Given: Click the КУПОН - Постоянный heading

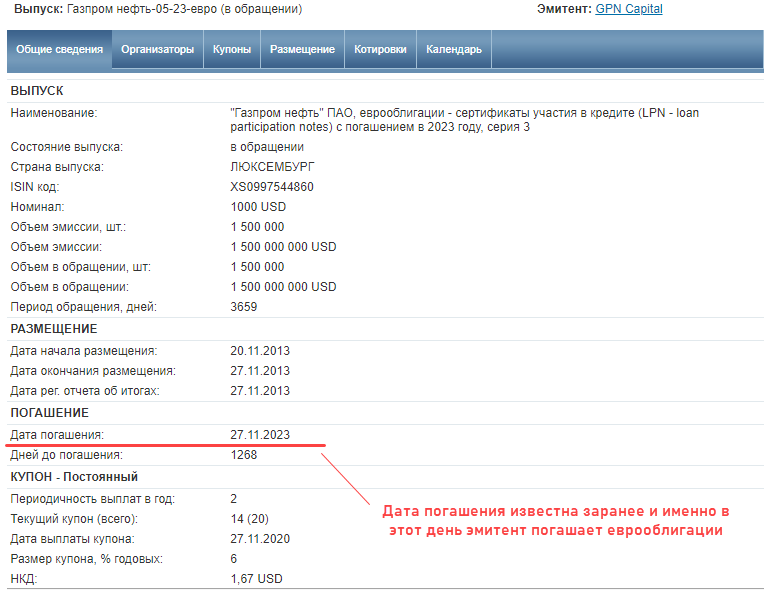Looking at the screenshot, I should (74, 477).
